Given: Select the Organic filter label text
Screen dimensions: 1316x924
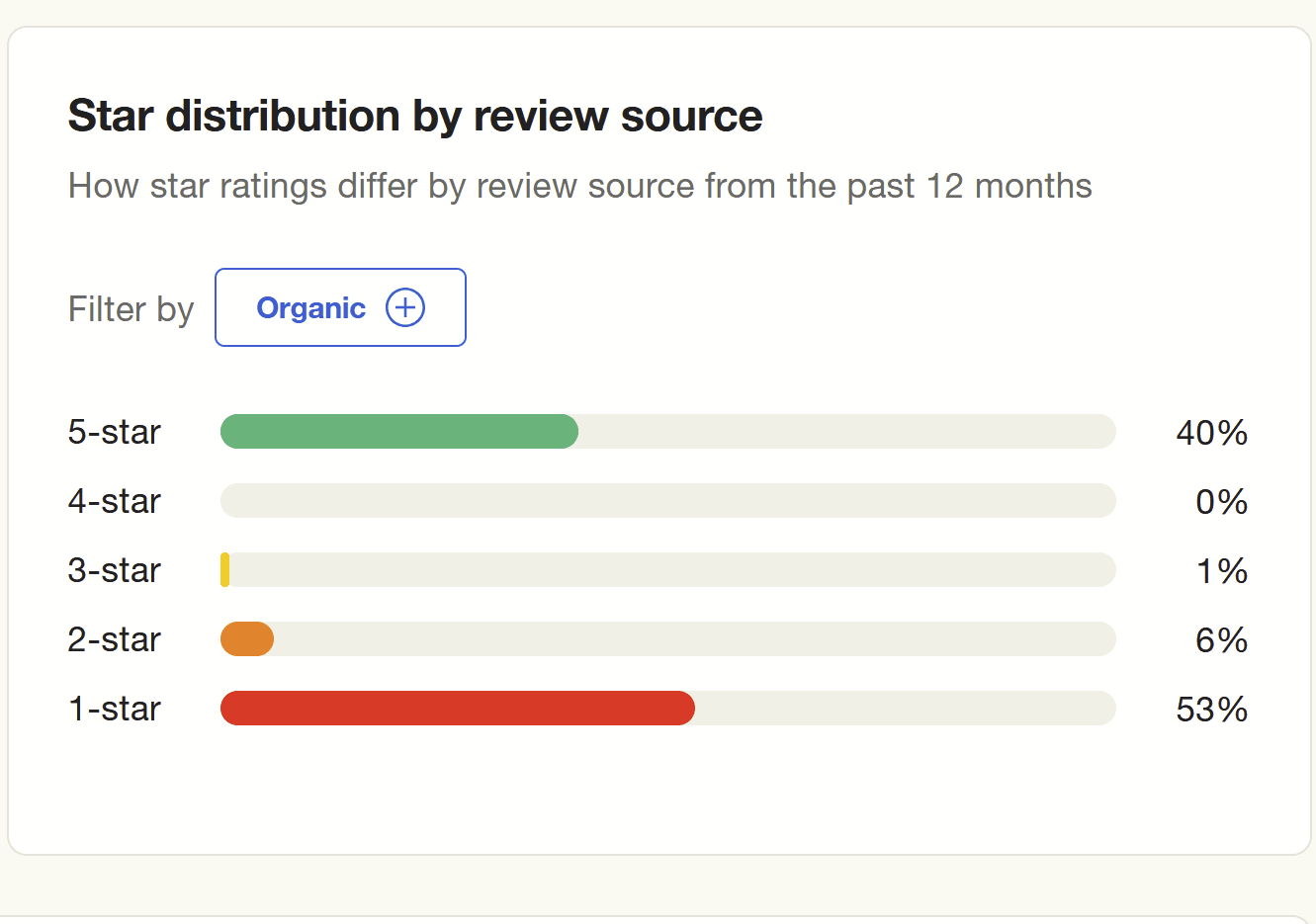Looking at the screenshot, I should (x=310, y=308).
